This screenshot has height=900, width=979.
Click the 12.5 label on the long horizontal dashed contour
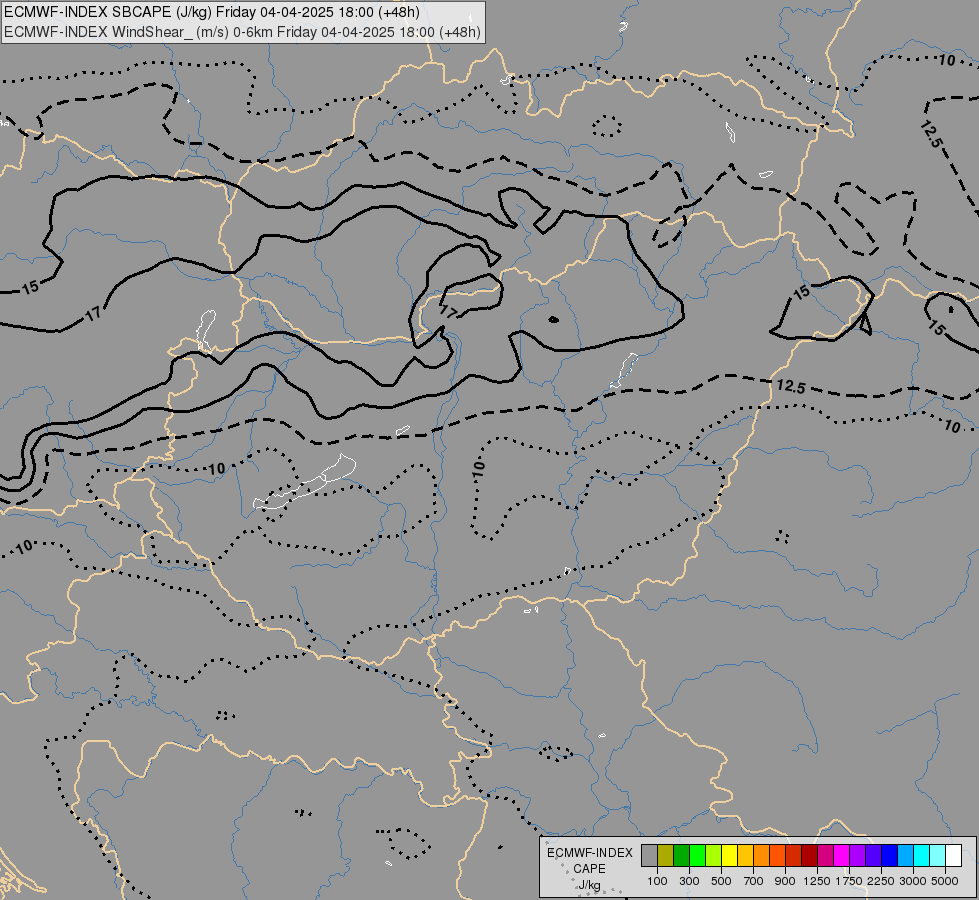pos(790,387)
